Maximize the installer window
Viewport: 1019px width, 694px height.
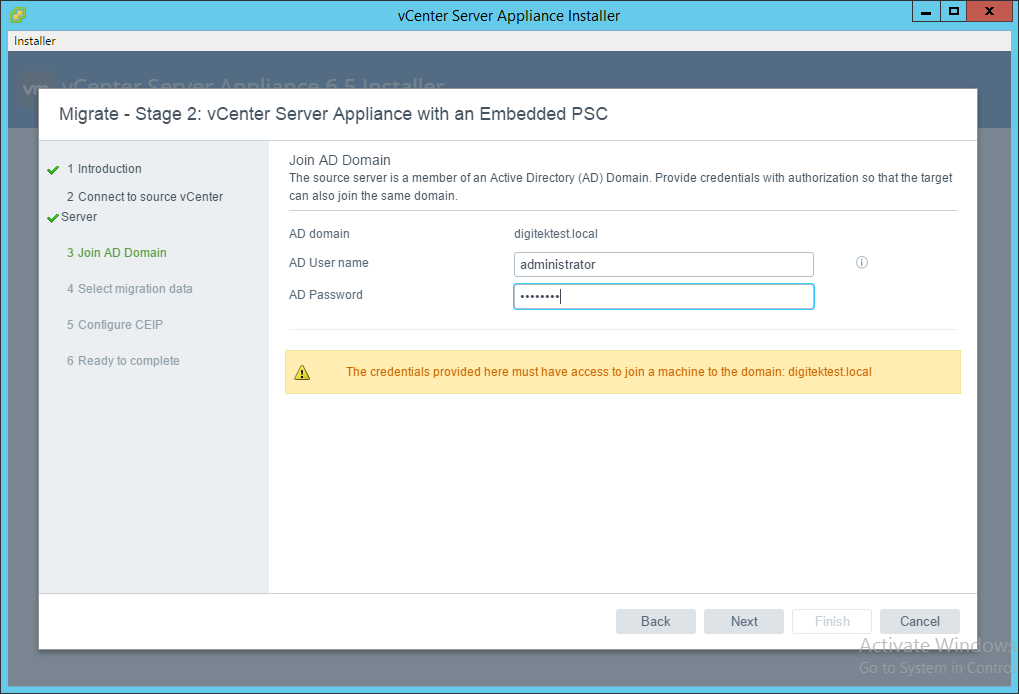click(953, 12)
